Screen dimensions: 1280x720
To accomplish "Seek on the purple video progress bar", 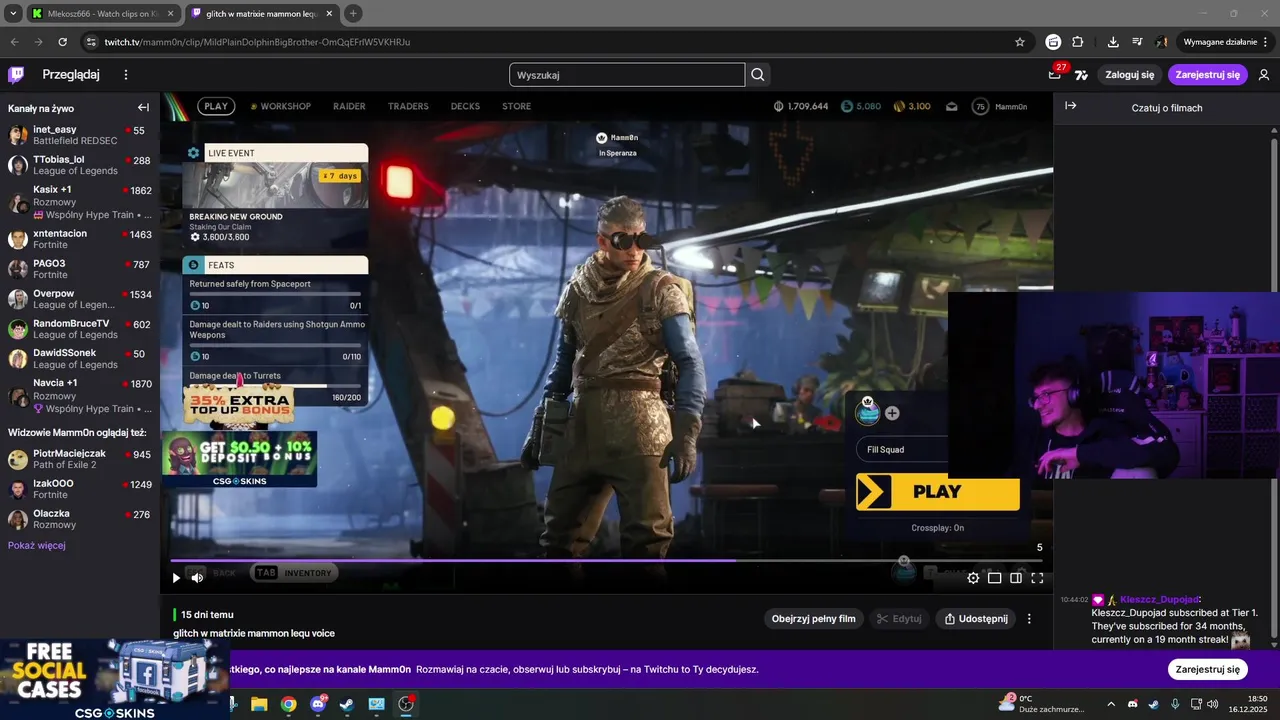I will click(x=606, y=560).
